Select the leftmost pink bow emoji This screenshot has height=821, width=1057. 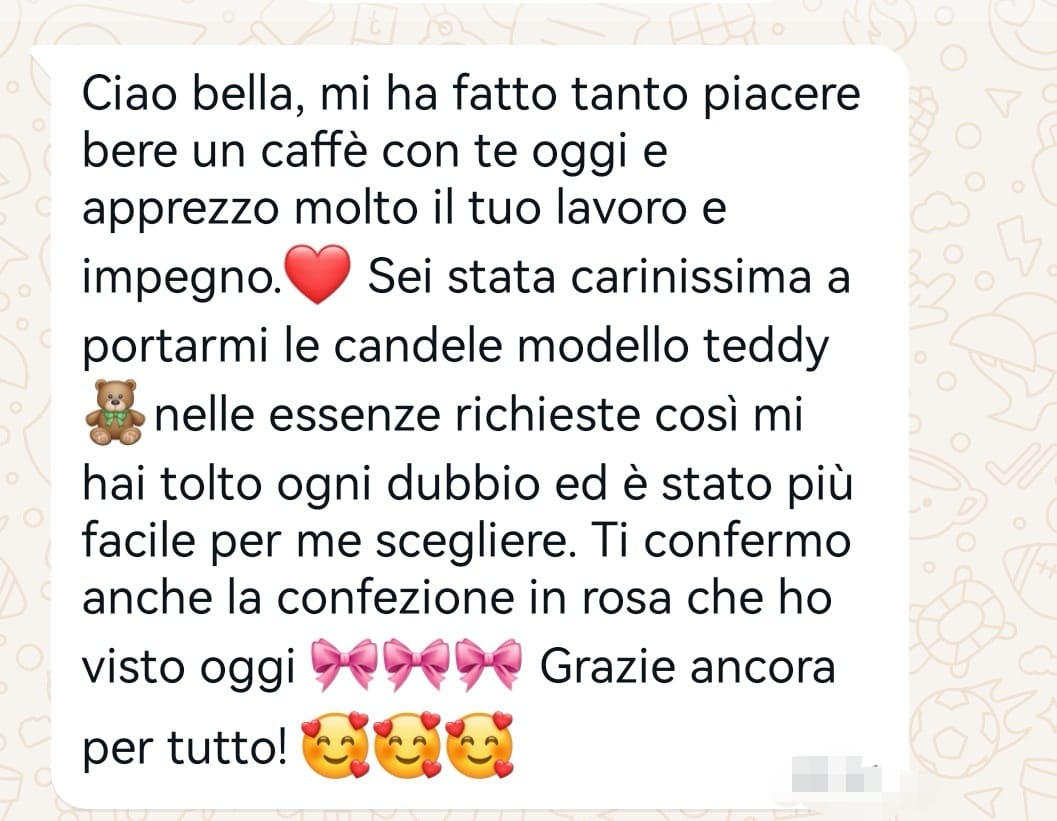tap(345, 665)
